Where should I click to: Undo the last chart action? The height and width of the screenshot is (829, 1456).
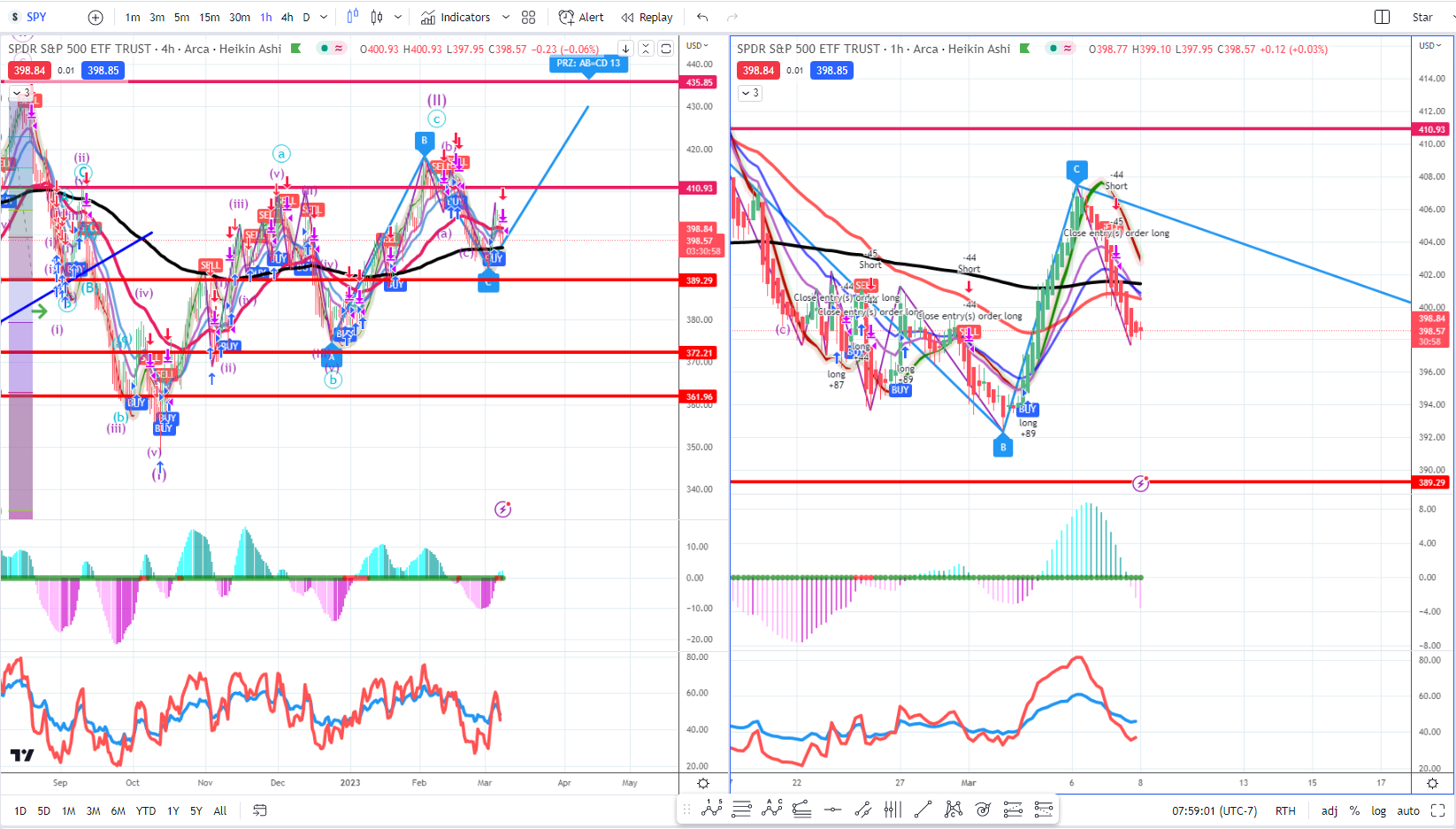[702, 17]
